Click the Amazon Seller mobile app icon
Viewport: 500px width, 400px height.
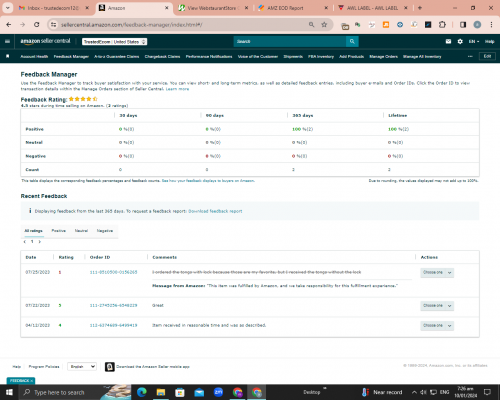click(x=110, y=367)
